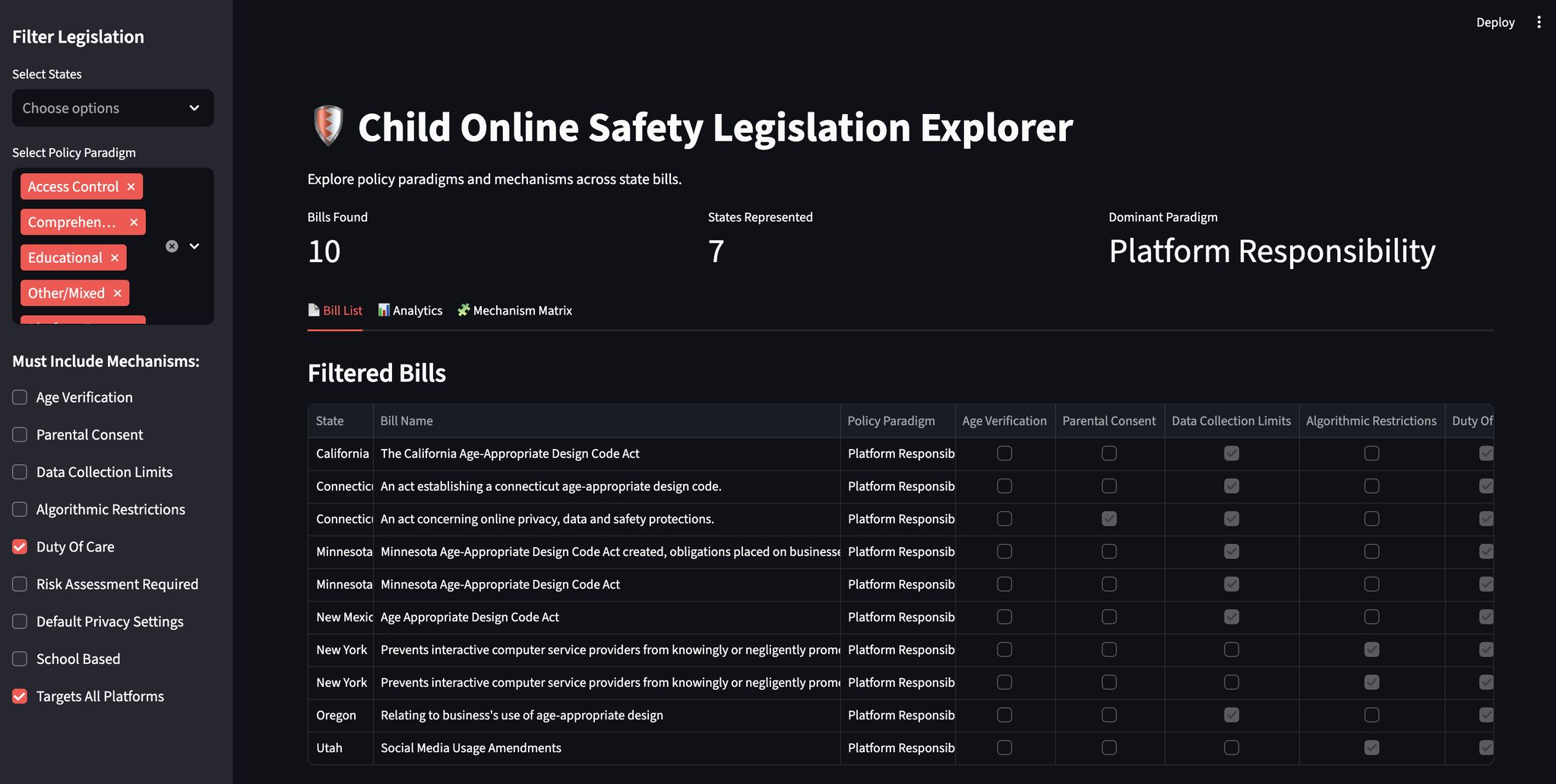The image size is (1556, 784).
Task: Check the Risk Assessment Required box
Action: 21,584
